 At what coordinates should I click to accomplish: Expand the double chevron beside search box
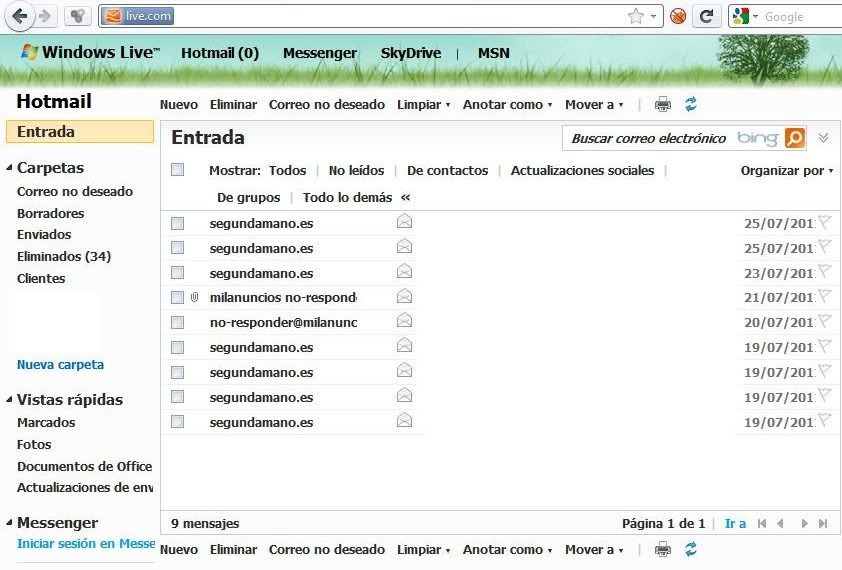(x=824, y=138)
